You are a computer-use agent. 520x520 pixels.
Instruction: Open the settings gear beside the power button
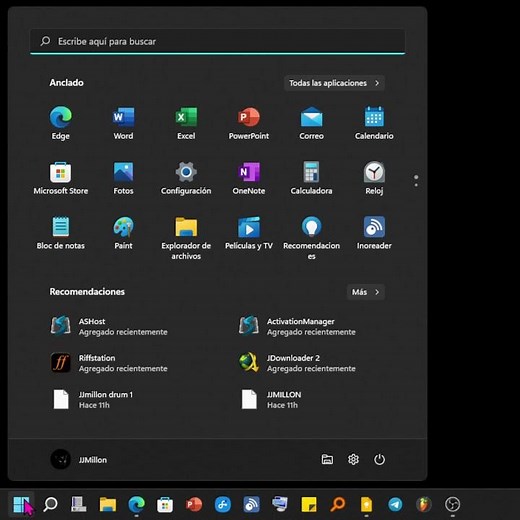pos(353,459)
